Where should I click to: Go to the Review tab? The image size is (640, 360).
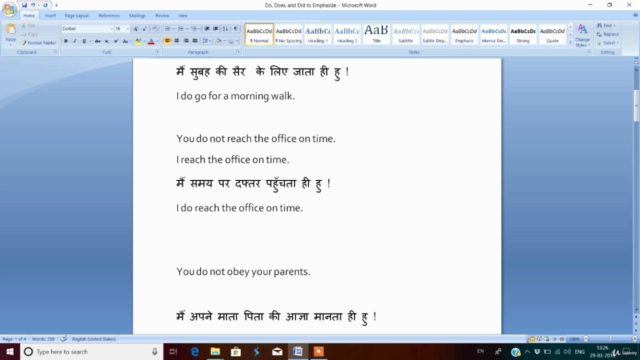(162, 16)
